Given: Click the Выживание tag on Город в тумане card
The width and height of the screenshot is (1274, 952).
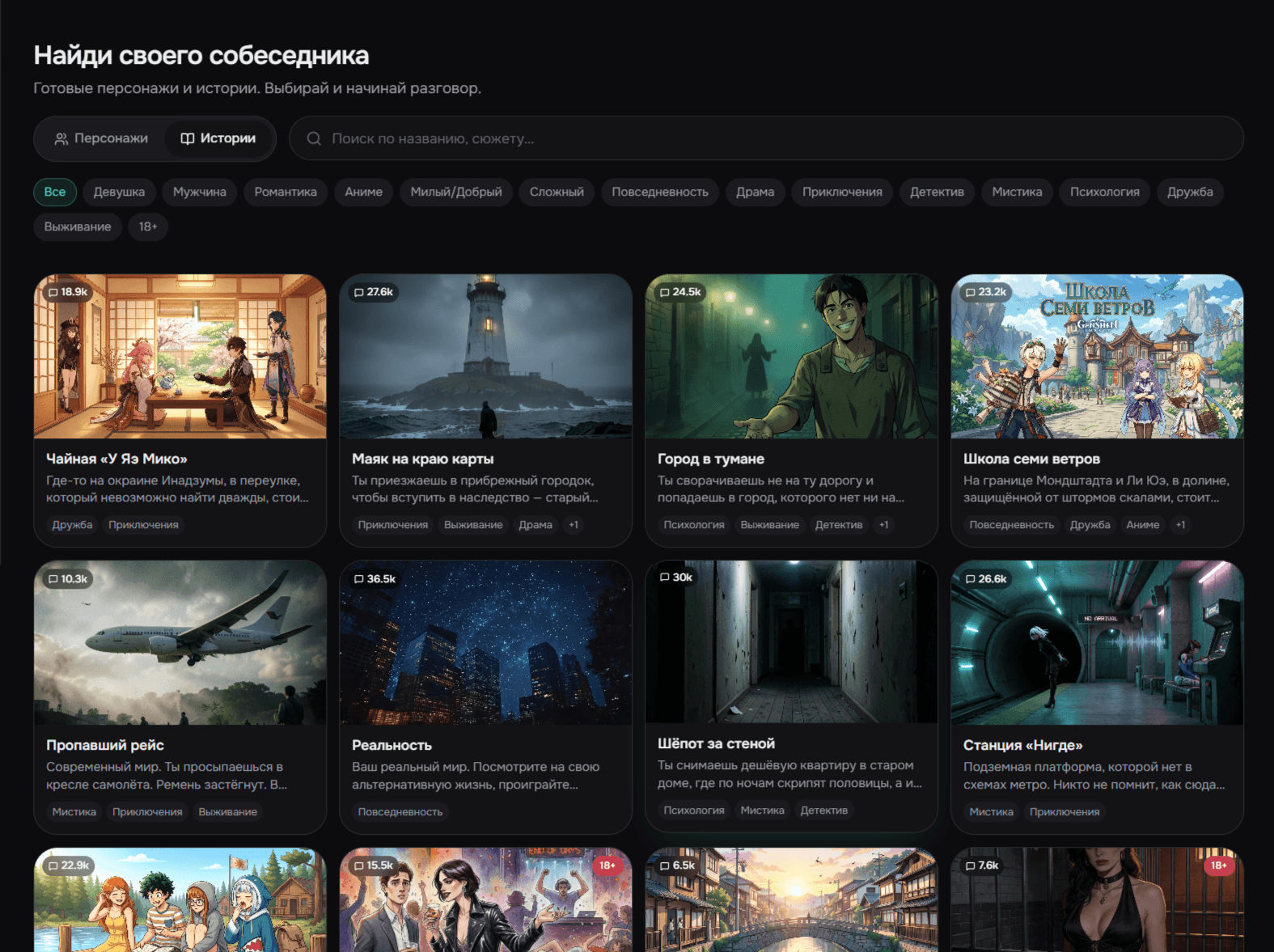Looking at the screenshot, I should 770,525.
